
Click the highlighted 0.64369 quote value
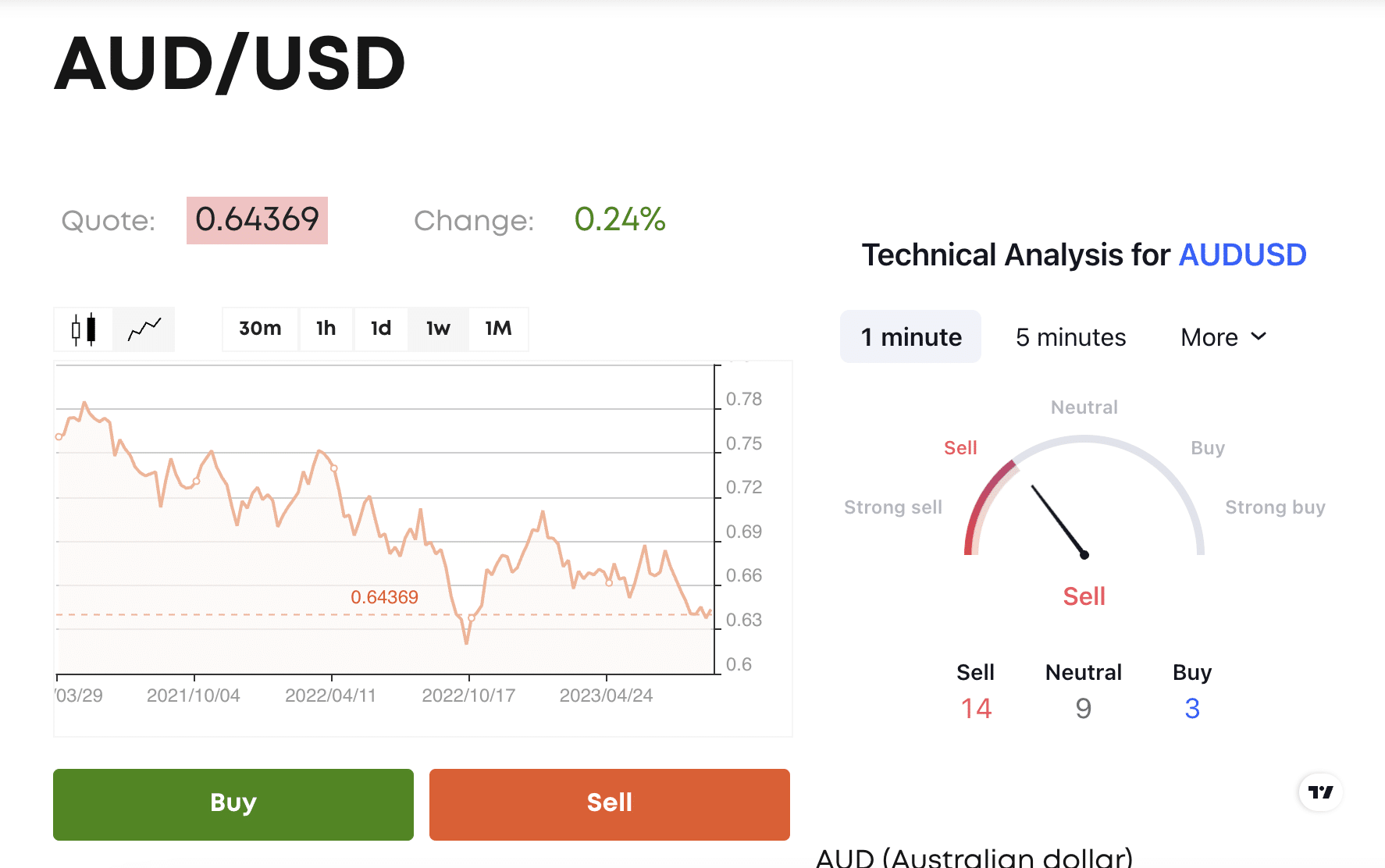(x=257, y=220)
